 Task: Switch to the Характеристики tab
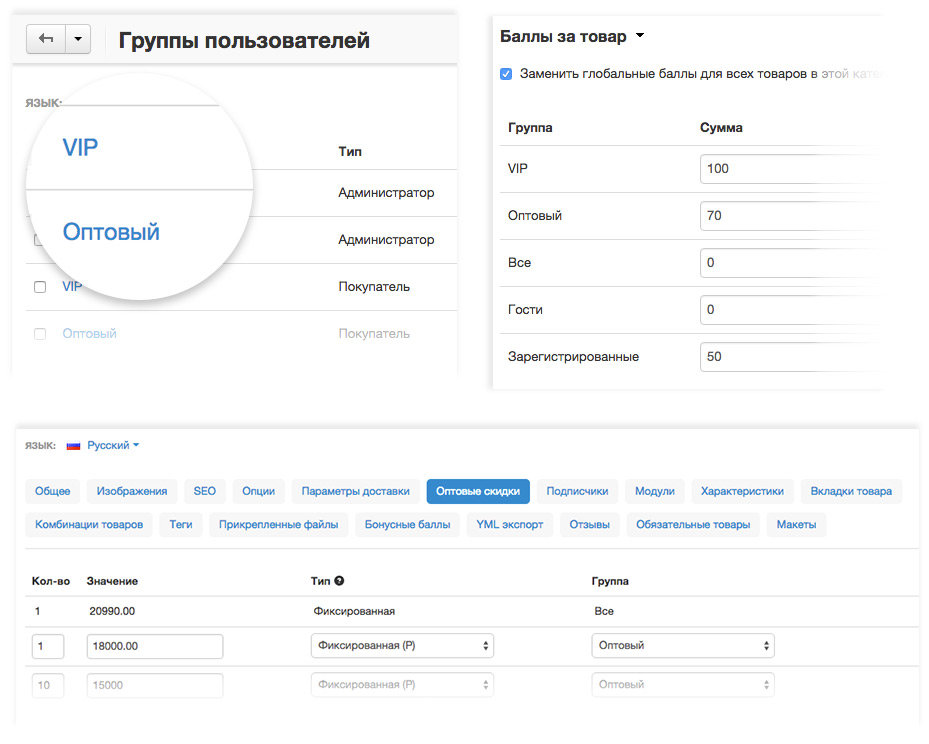pyautogui.click(x=742, y=491)
